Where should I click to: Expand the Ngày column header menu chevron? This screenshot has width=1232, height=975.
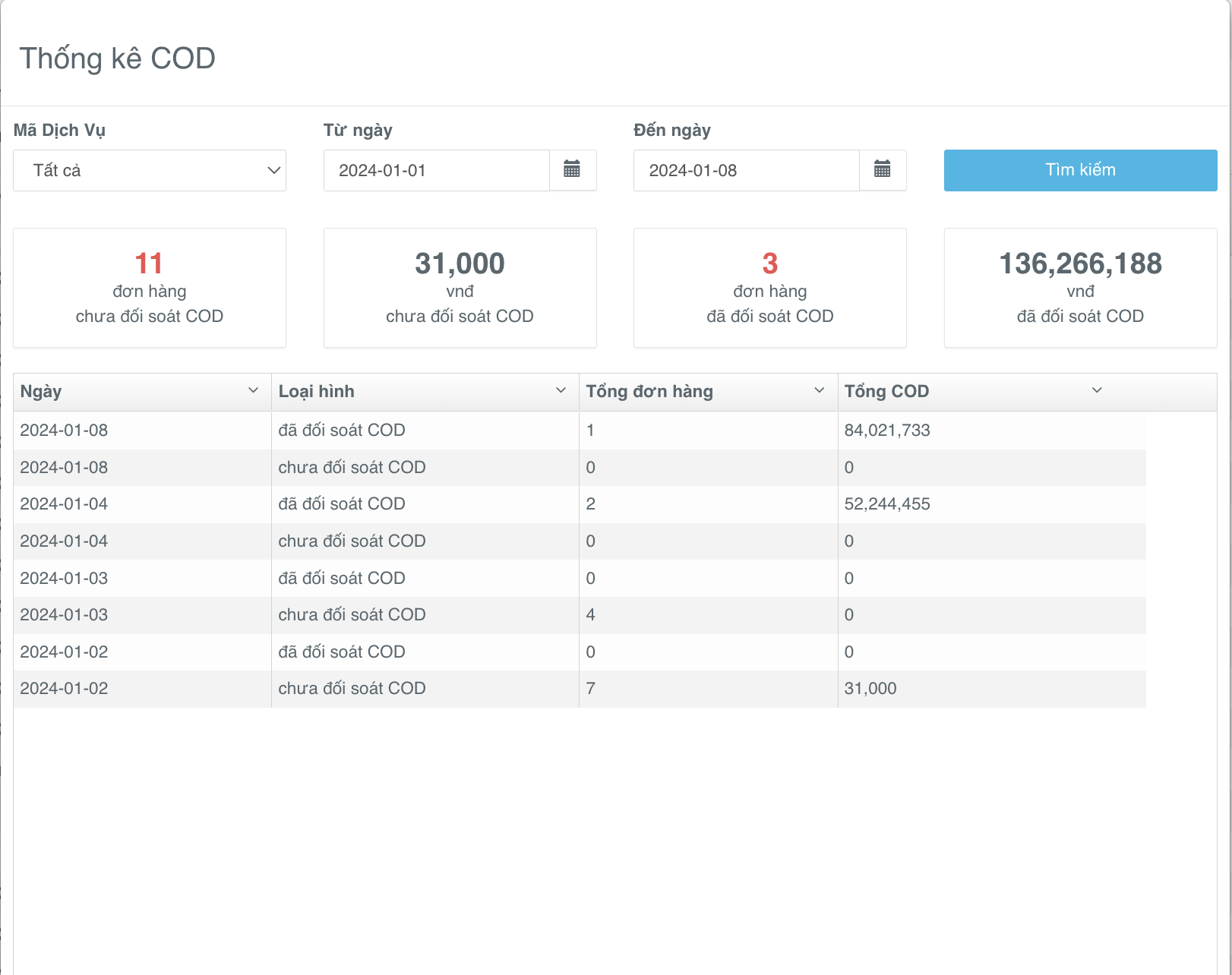point(253,390)
